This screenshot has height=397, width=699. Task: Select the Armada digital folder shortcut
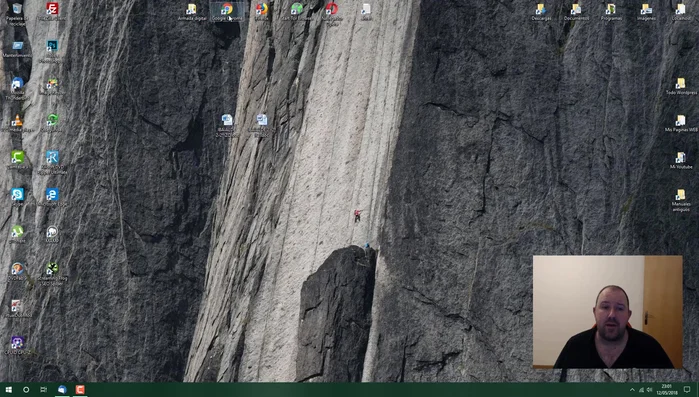192,12
